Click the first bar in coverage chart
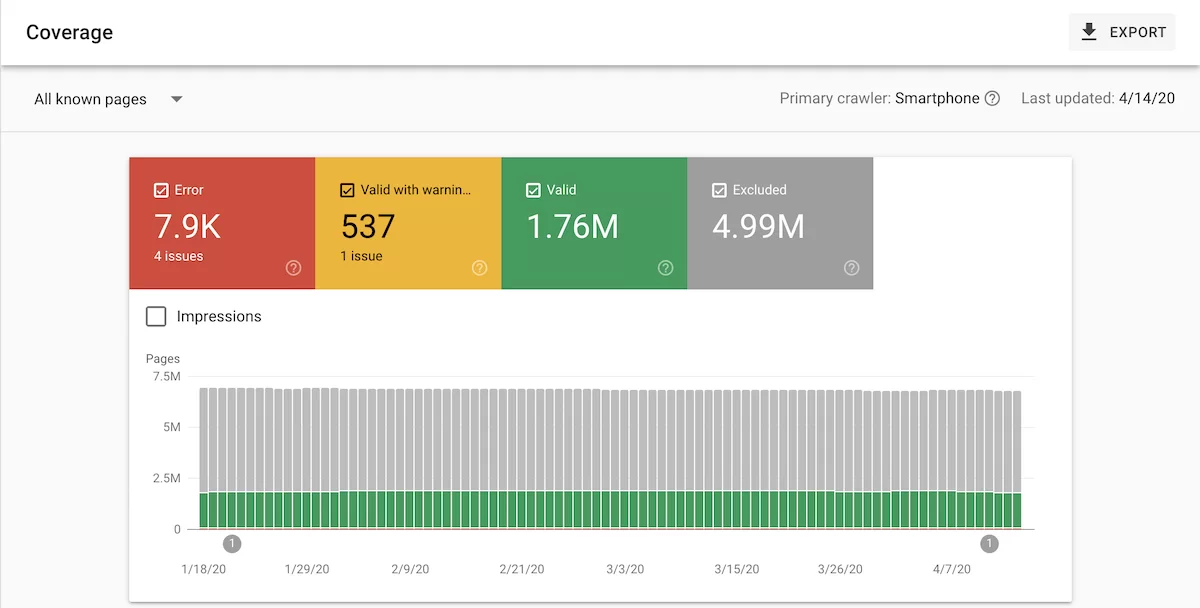Screen dimensions: 1200x608 click(x=204, y=460)
